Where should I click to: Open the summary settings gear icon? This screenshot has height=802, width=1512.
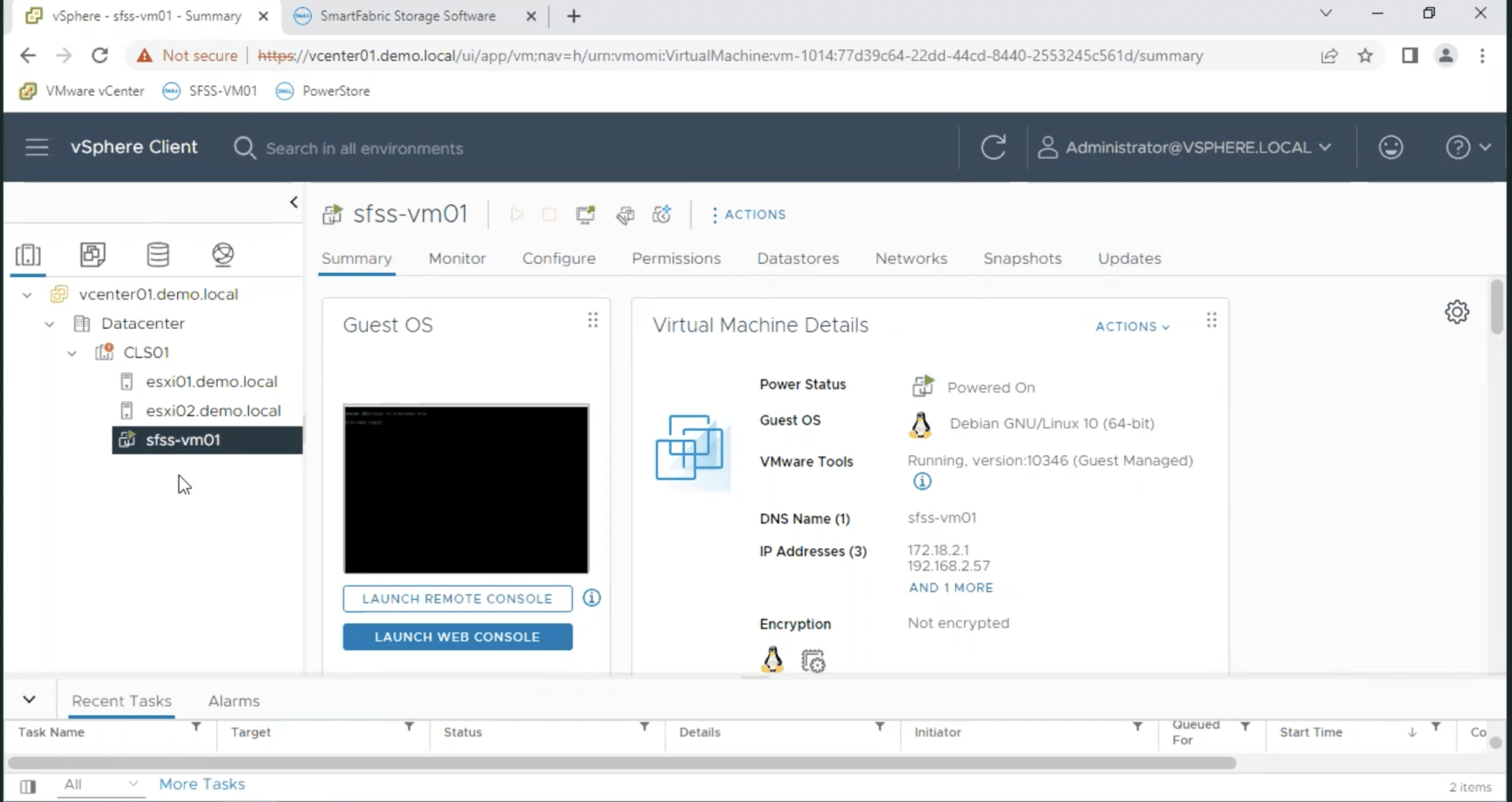1457,312
